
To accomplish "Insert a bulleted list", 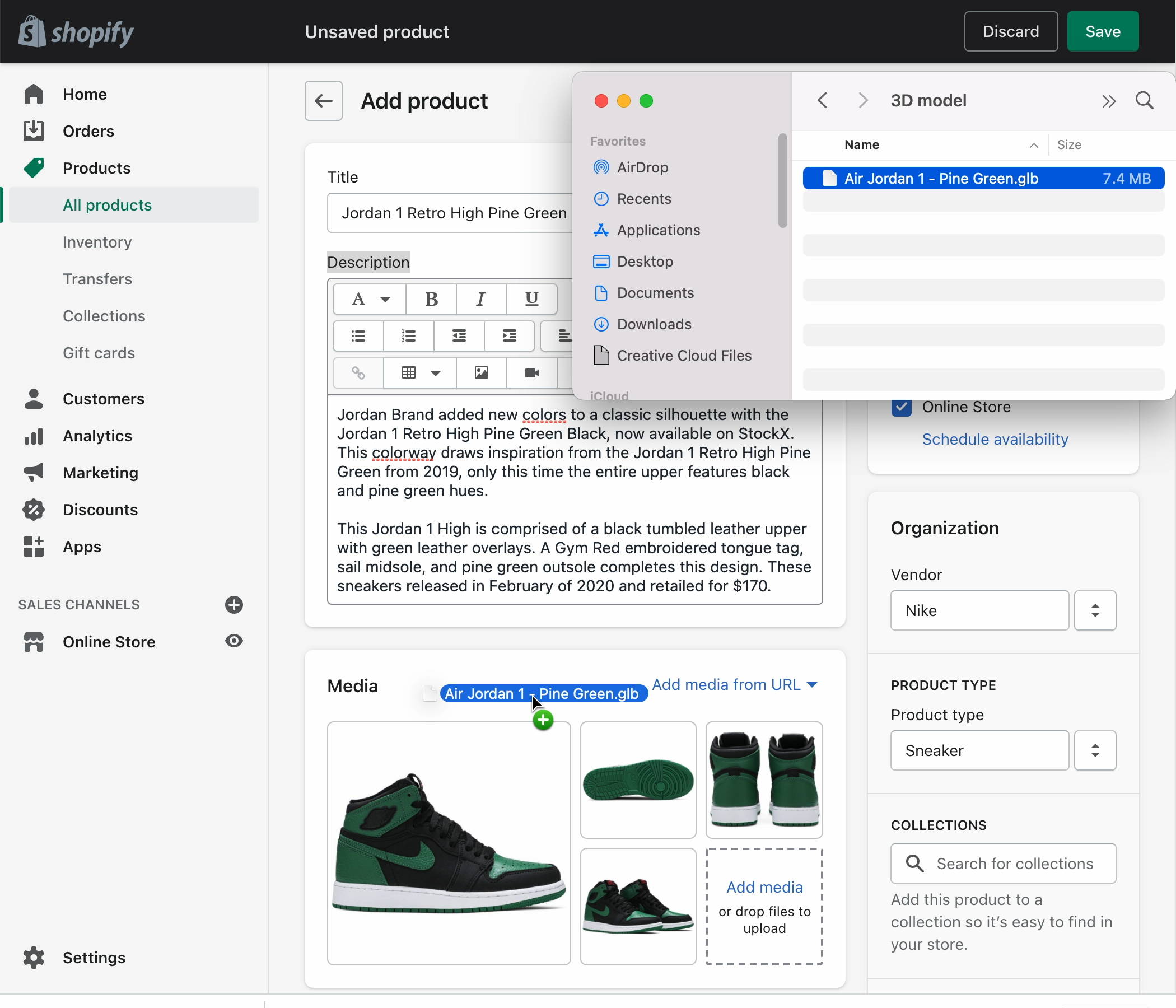I will (358, 336).
